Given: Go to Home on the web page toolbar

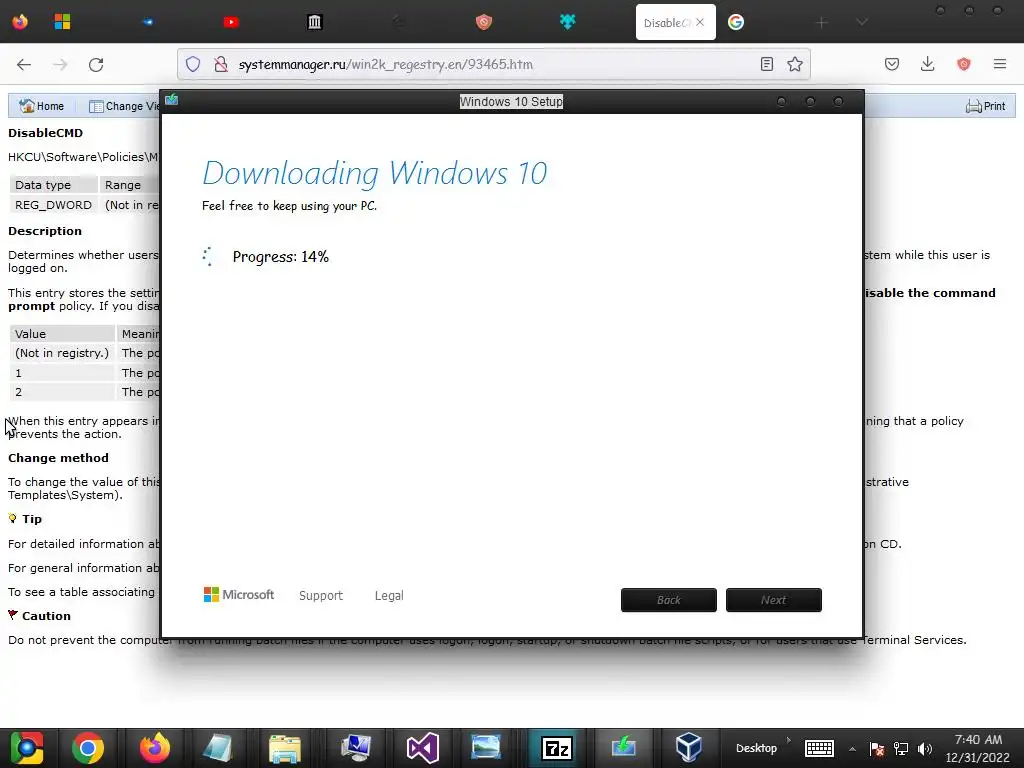Looking at the screenshot, I should [x=42, y=106].
